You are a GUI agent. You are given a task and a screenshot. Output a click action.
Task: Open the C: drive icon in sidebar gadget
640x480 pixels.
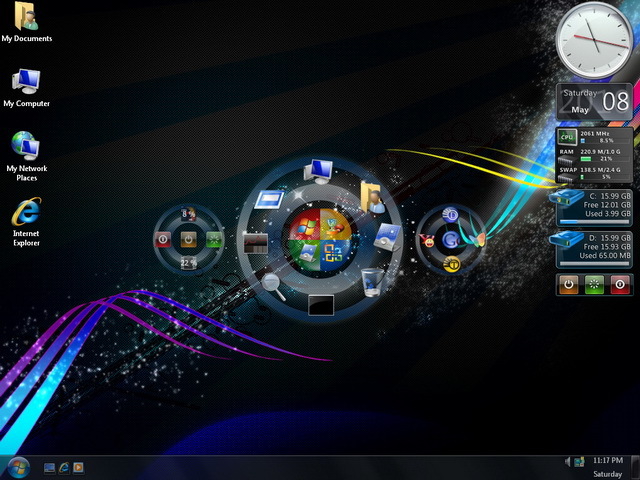coord(566,197)
